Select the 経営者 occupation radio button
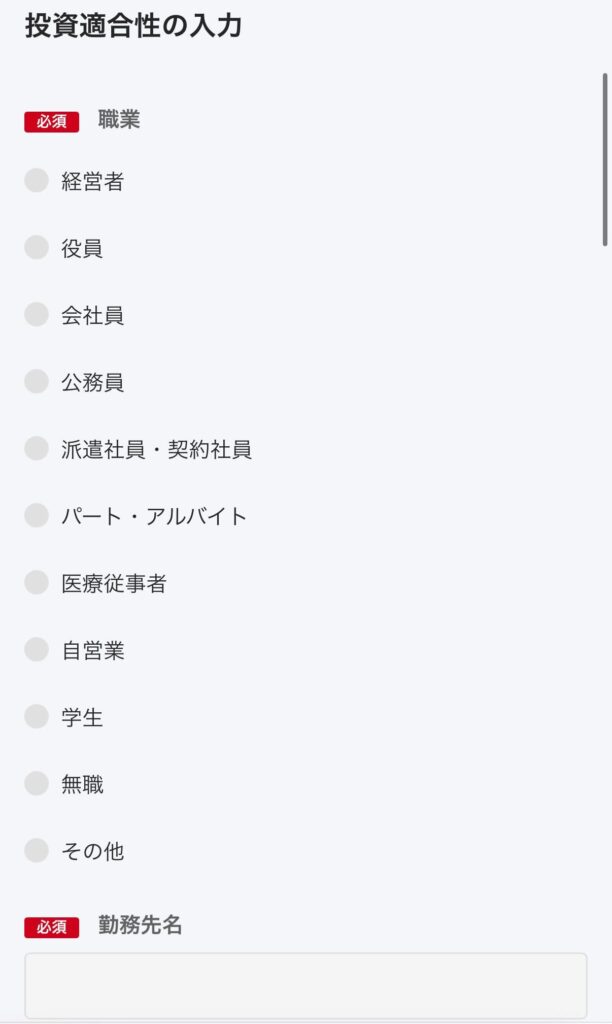This screenshot has height=1024, width=612. click(37, 181)
